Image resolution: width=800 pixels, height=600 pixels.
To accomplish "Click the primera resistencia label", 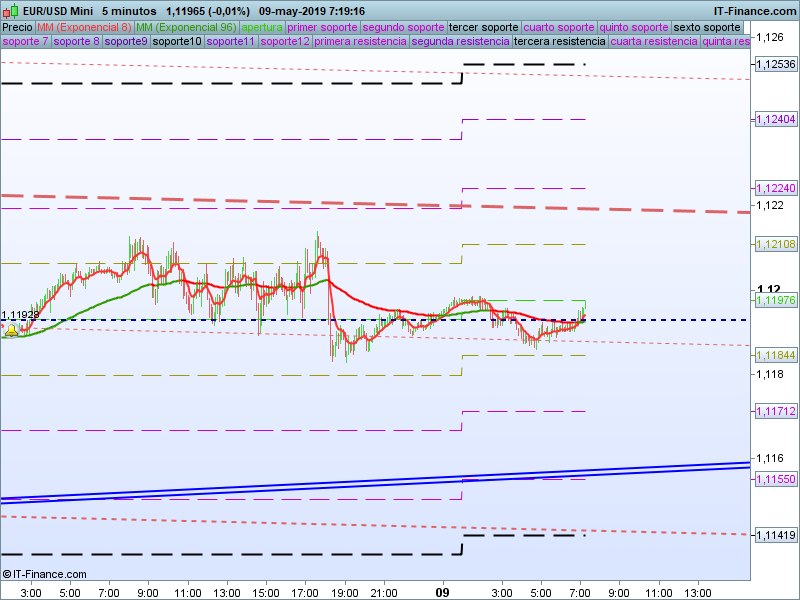I will point(360,42).
